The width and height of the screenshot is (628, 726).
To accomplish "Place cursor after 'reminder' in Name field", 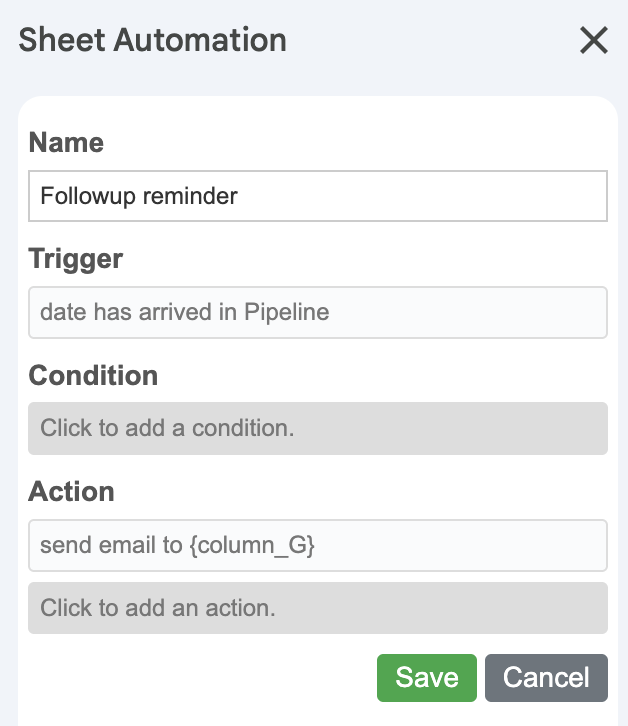I will click(240, 196).
